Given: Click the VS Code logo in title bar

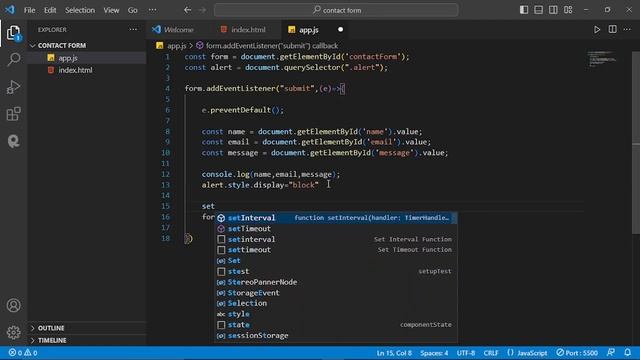Looking at the screenshot, I should click(x=10, y=10).
